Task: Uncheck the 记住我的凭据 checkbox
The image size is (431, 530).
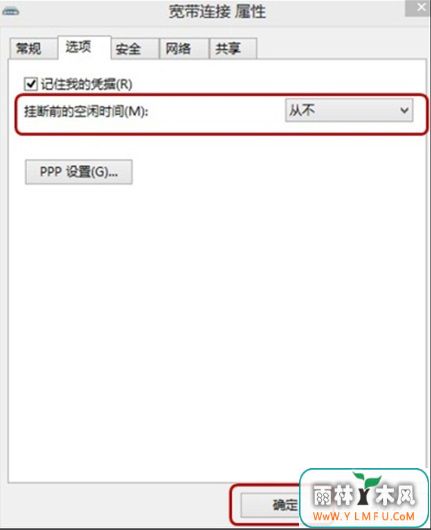Action: 30,84
